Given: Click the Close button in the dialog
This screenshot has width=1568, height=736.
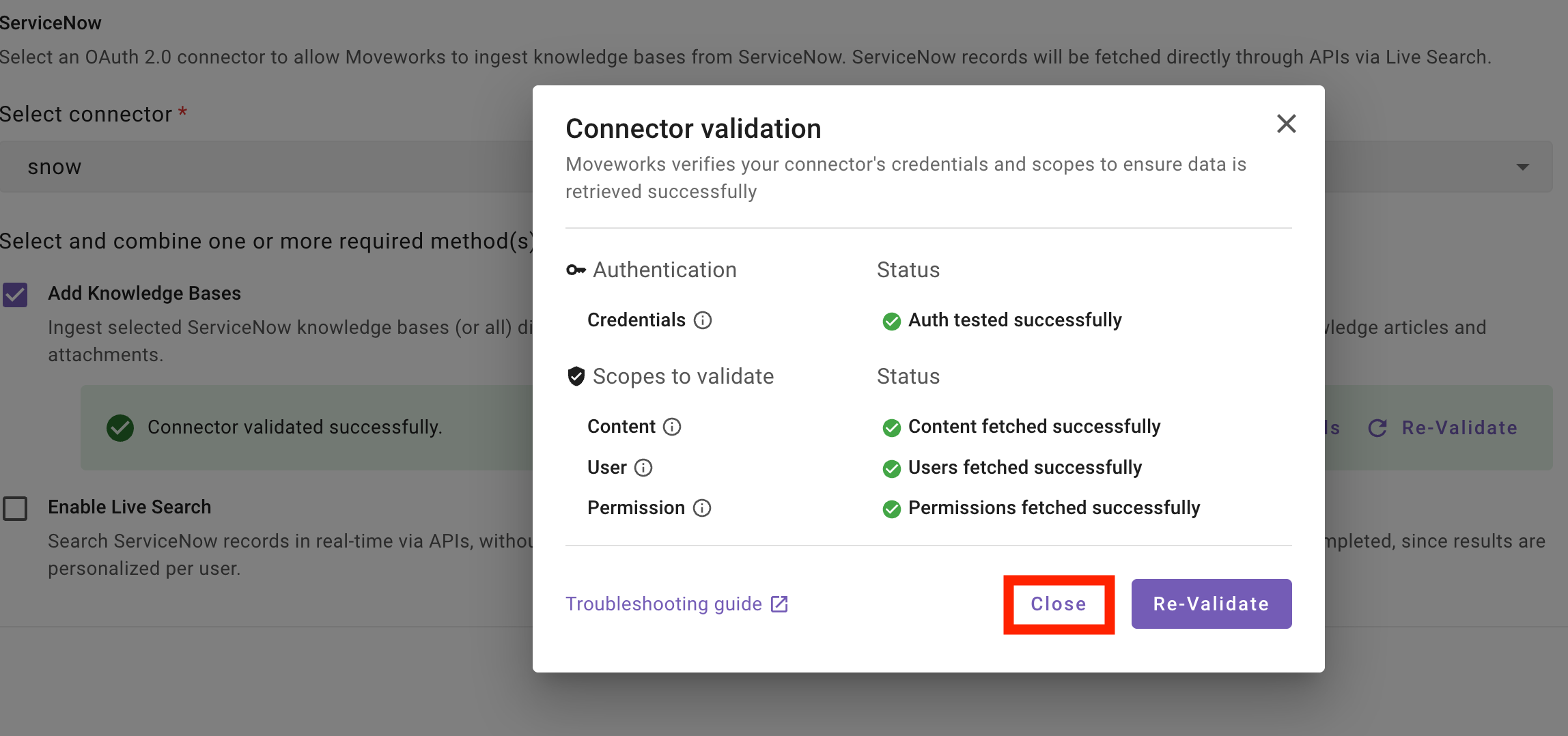Looking at the screenshot, I should (x=1059, y=604).
